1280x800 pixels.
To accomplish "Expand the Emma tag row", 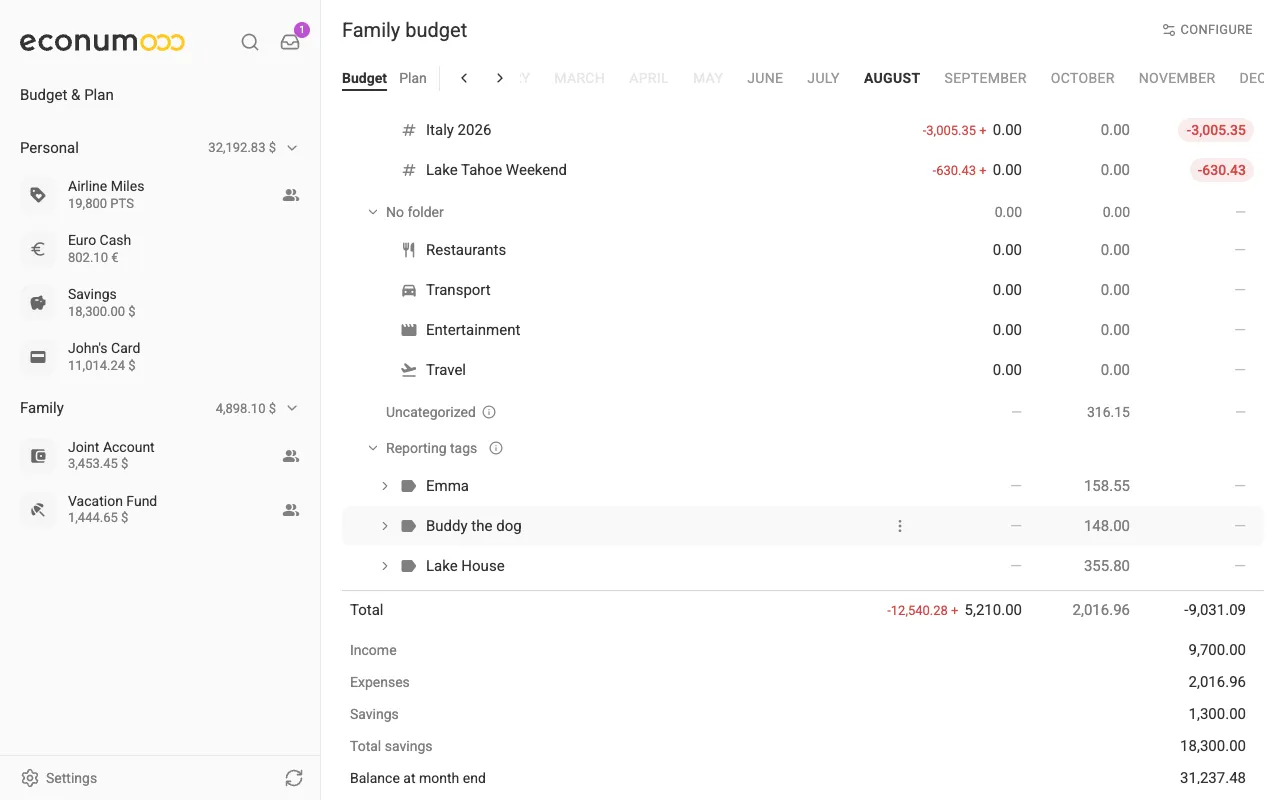I will click(385, 486).
